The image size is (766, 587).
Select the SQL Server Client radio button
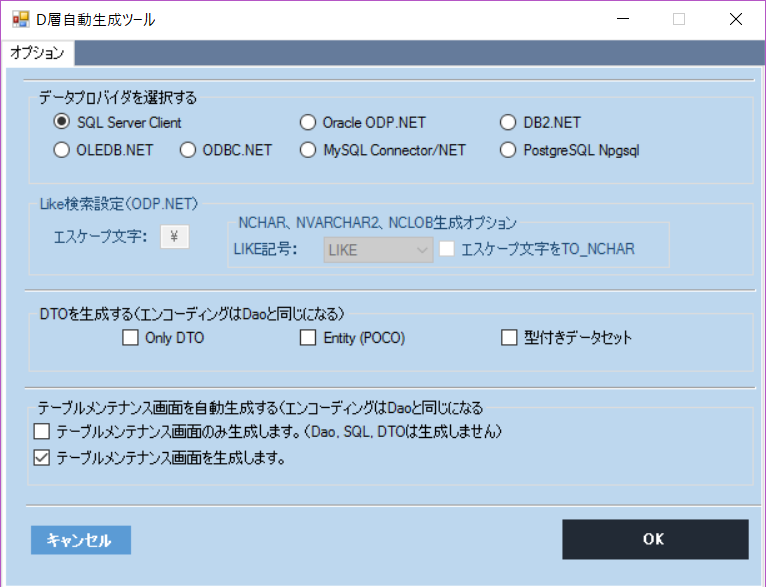(62, 122)
